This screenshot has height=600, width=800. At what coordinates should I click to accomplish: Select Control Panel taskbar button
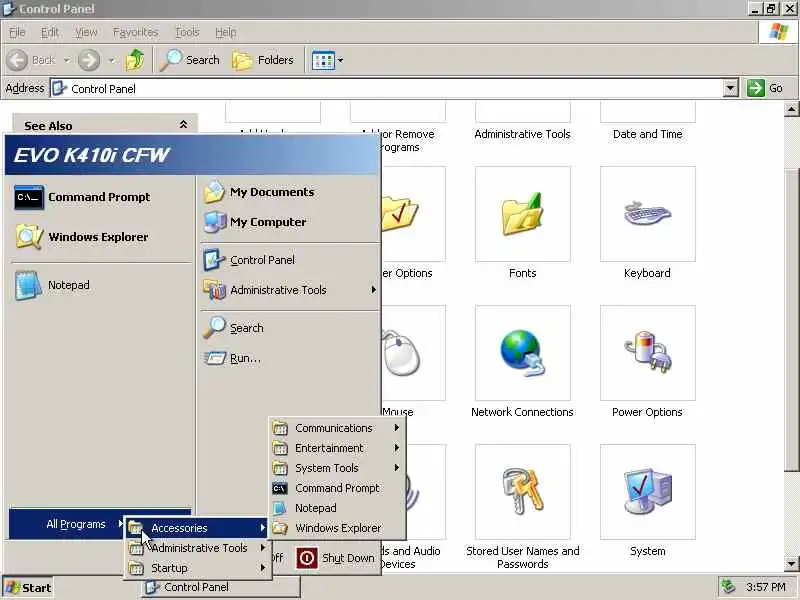pyautogui.click(x=220, y=587)
